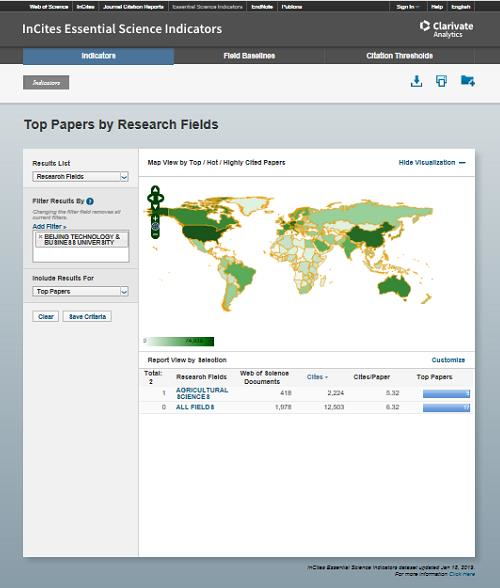Pan the map upward with arrow
Viewport: 500px width, 588px height.
click(x=155, y=189)
